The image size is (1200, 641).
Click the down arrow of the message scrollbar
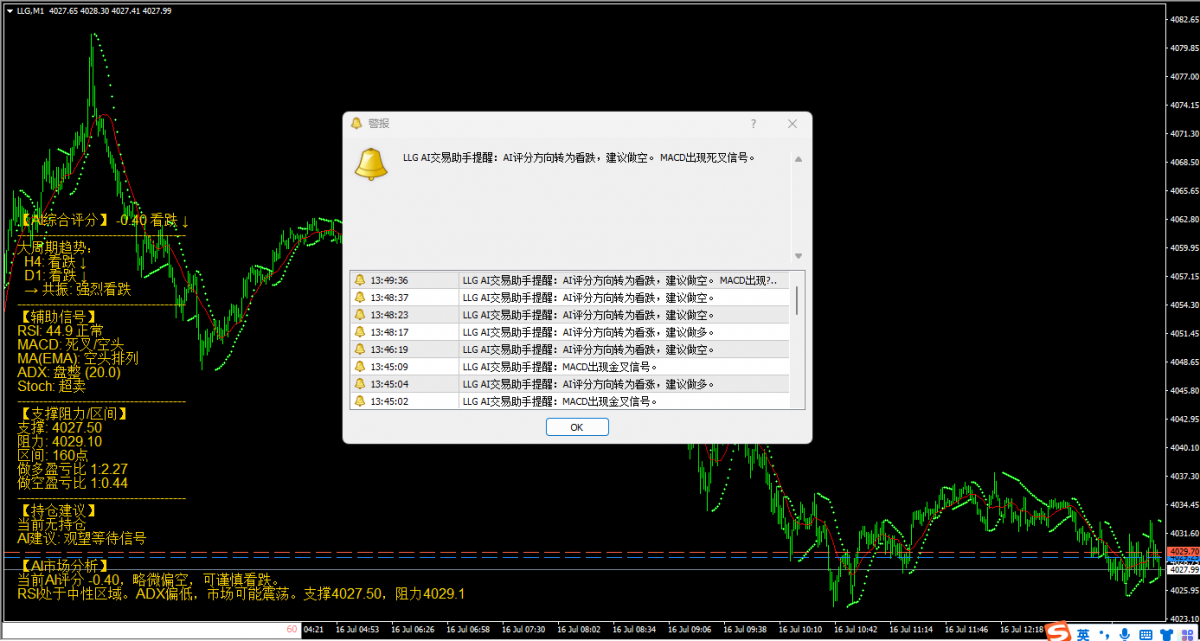[x=798, y=256]
